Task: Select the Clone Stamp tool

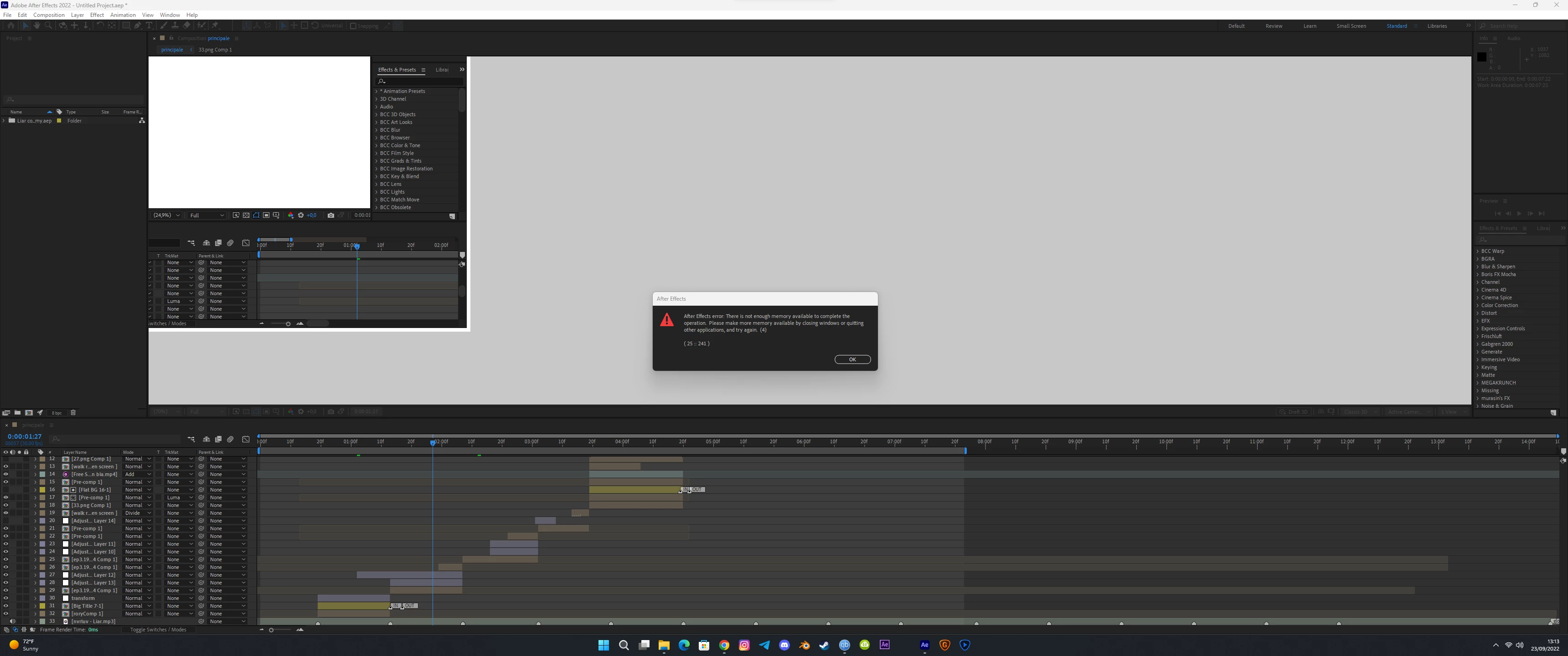Action: point(175,26)
